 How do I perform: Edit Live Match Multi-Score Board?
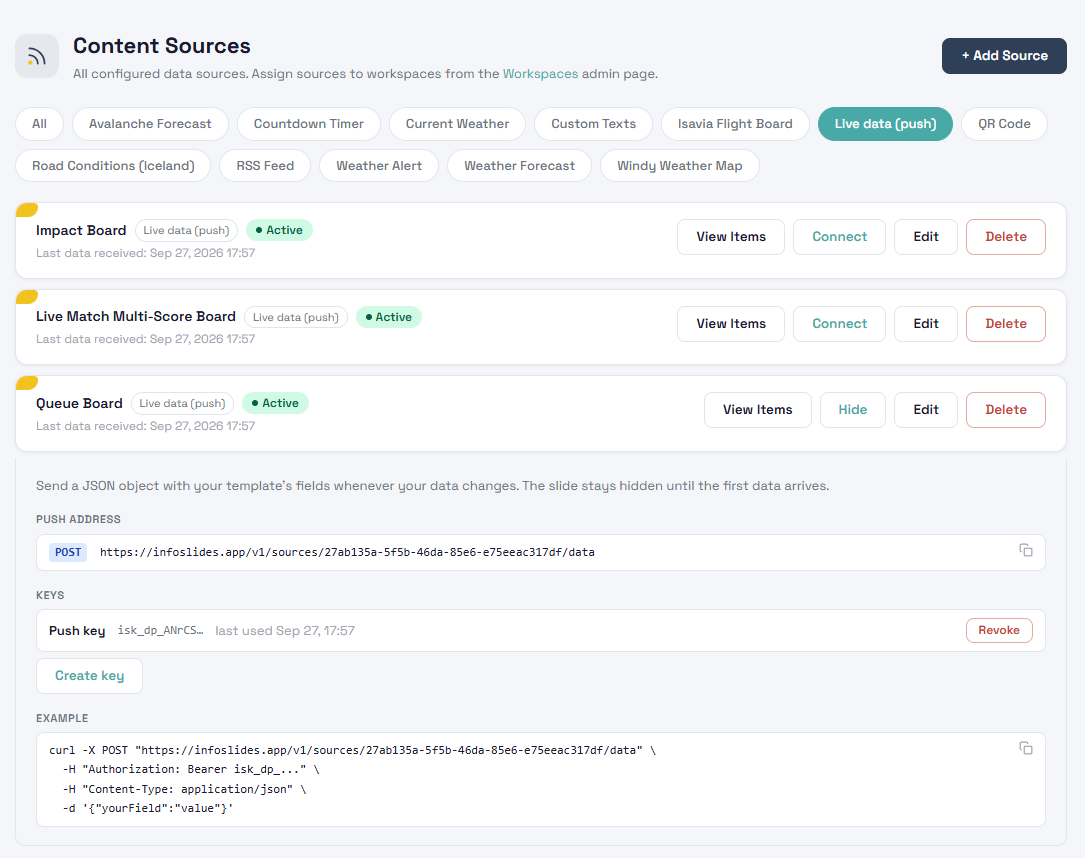pyautogui.click(x=926, y=324)
